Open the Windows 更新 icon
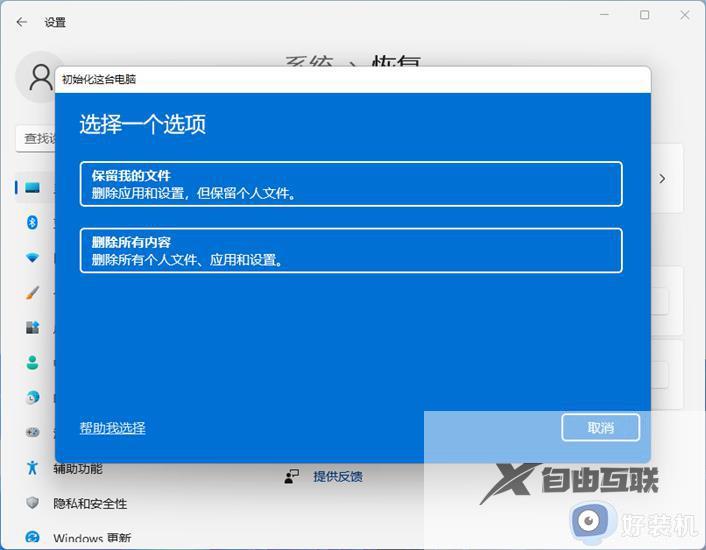The height and width of the screenshot is (550, 706). click(x=32, y=537)
